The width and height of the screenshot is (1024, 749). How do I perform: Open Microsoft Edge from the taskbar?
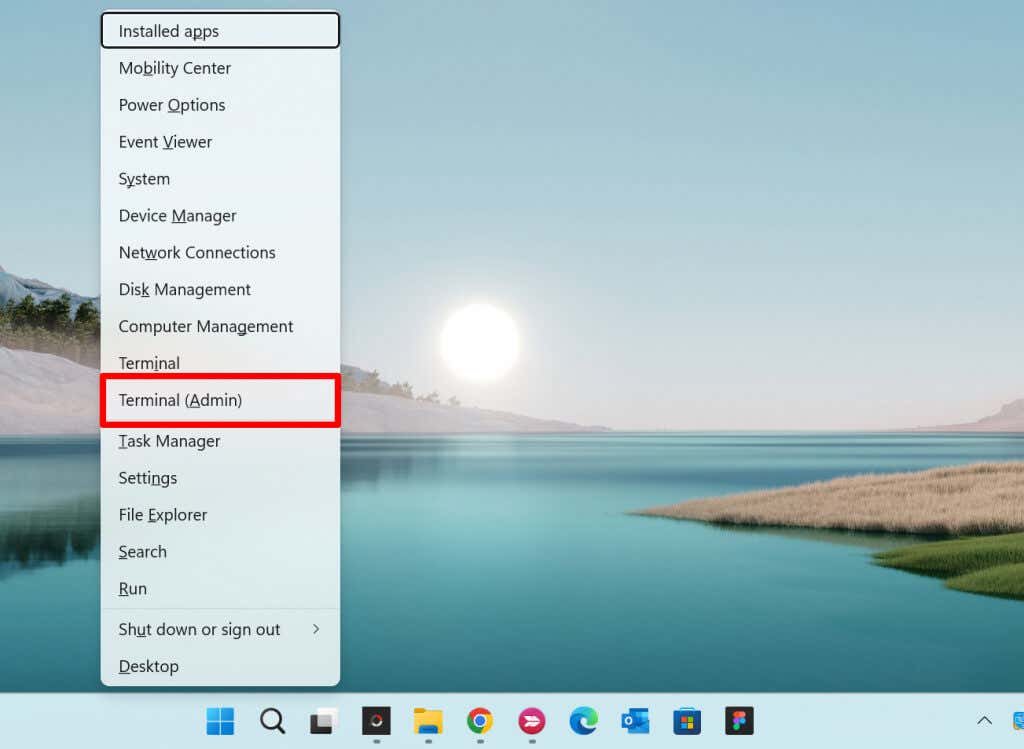point(584,720)
